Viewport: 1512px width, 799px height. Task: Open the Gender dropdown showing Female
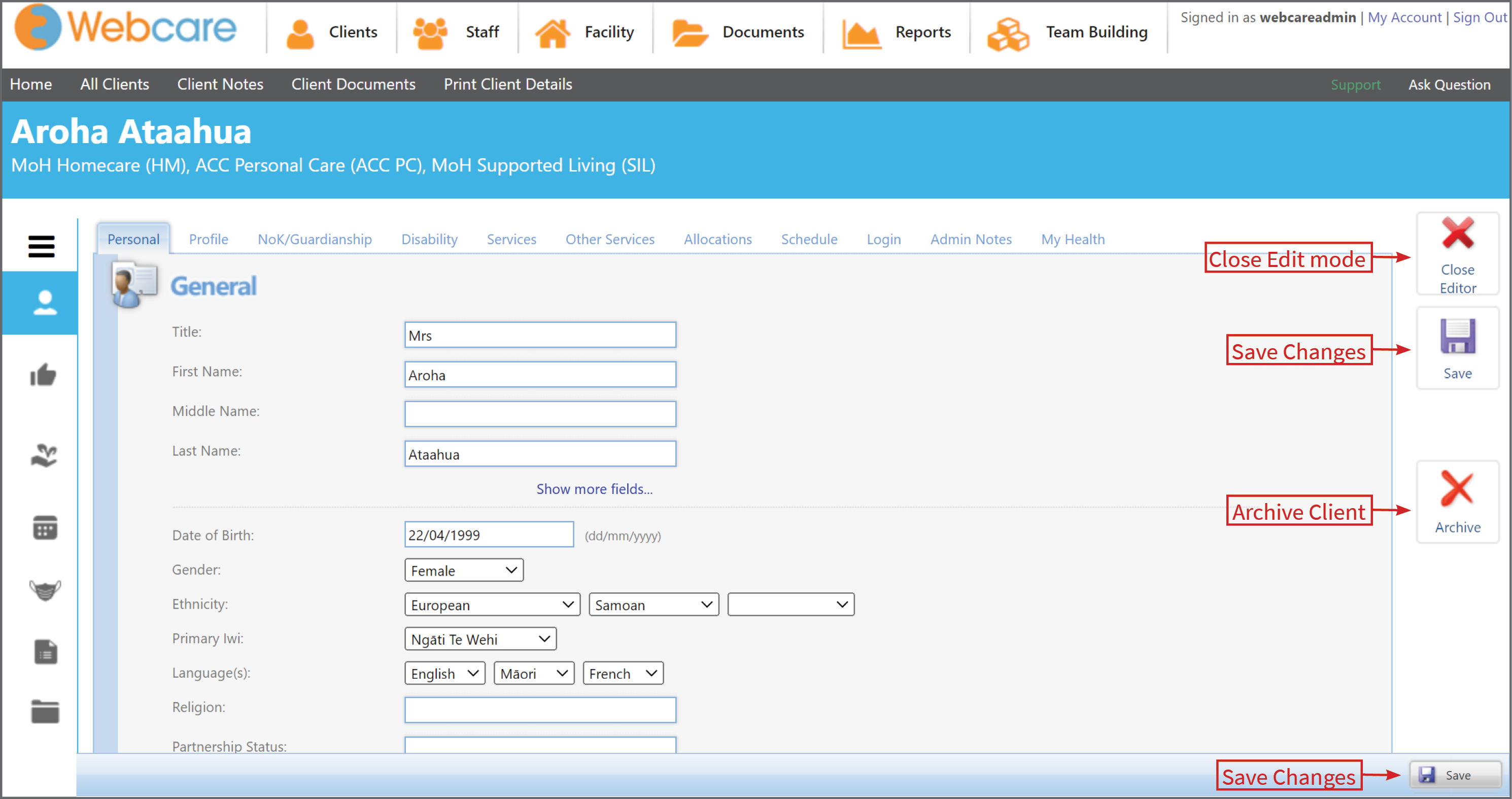click(x=464, y=570)
